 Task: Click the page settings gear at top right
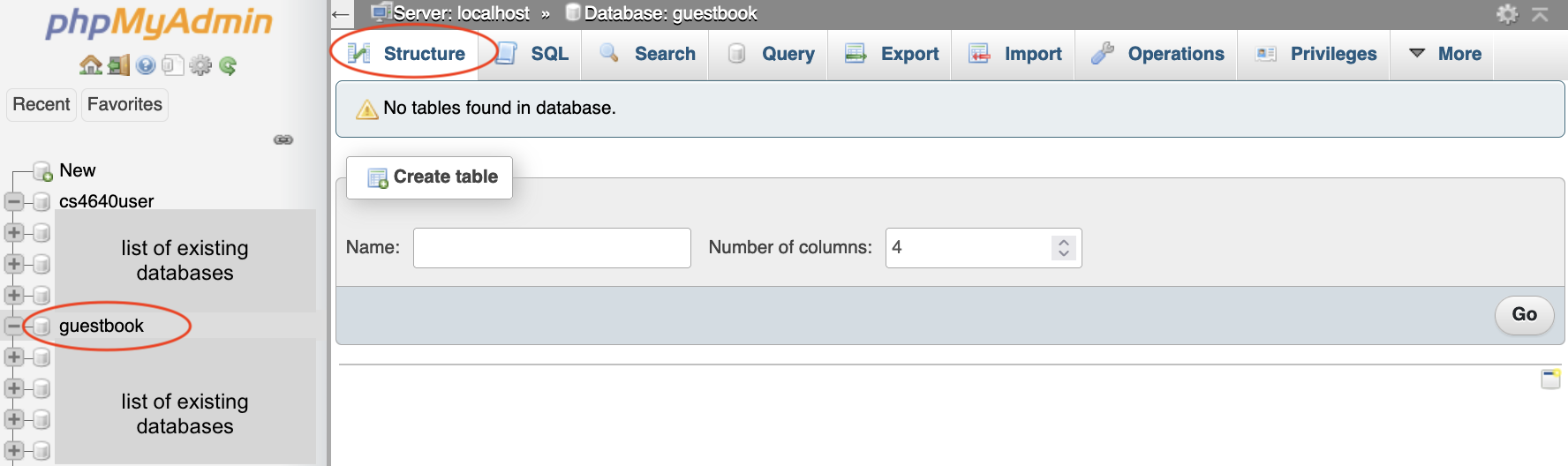[x=1507, y=13]
